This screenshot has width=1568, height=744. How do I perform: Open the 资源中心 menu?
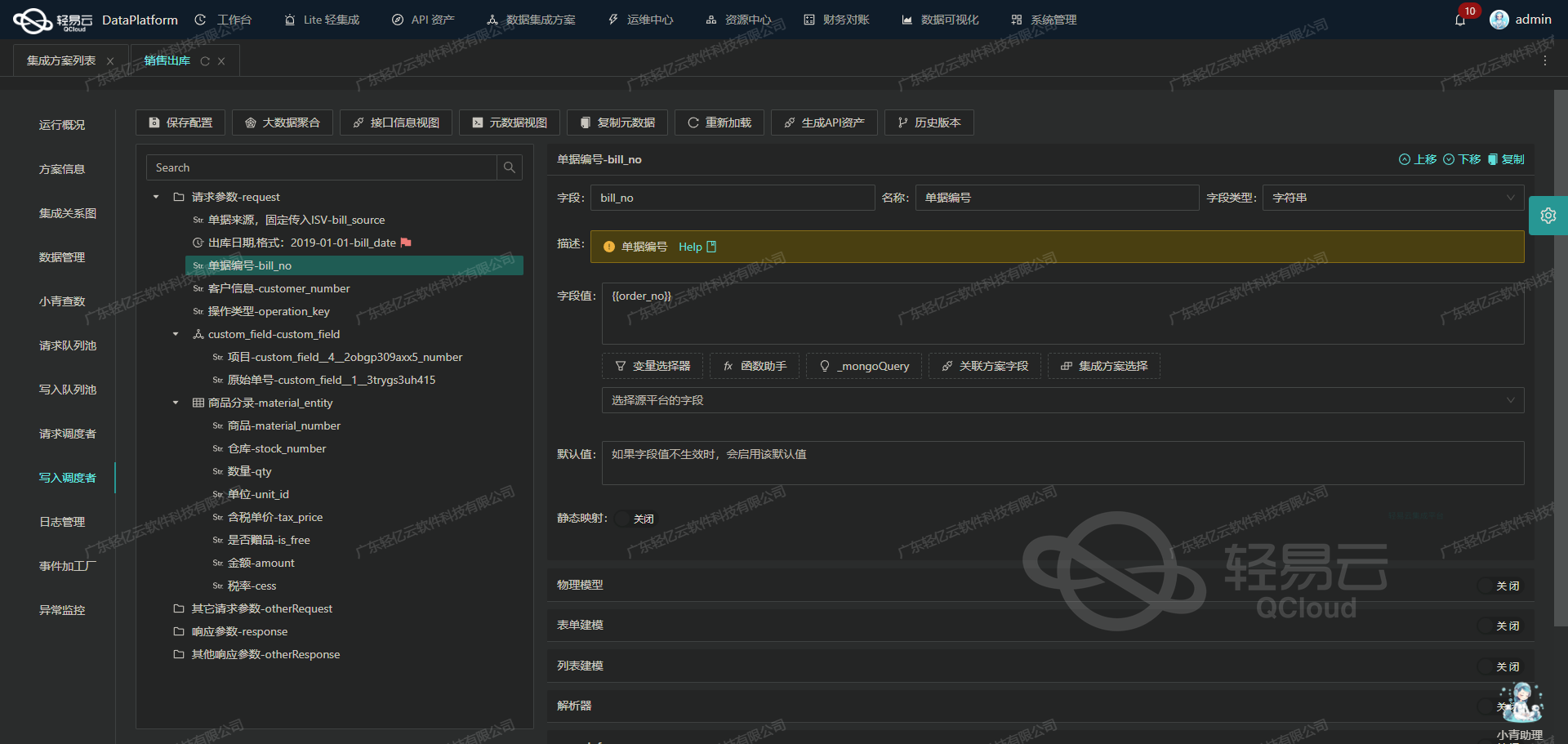coord(738,20)
